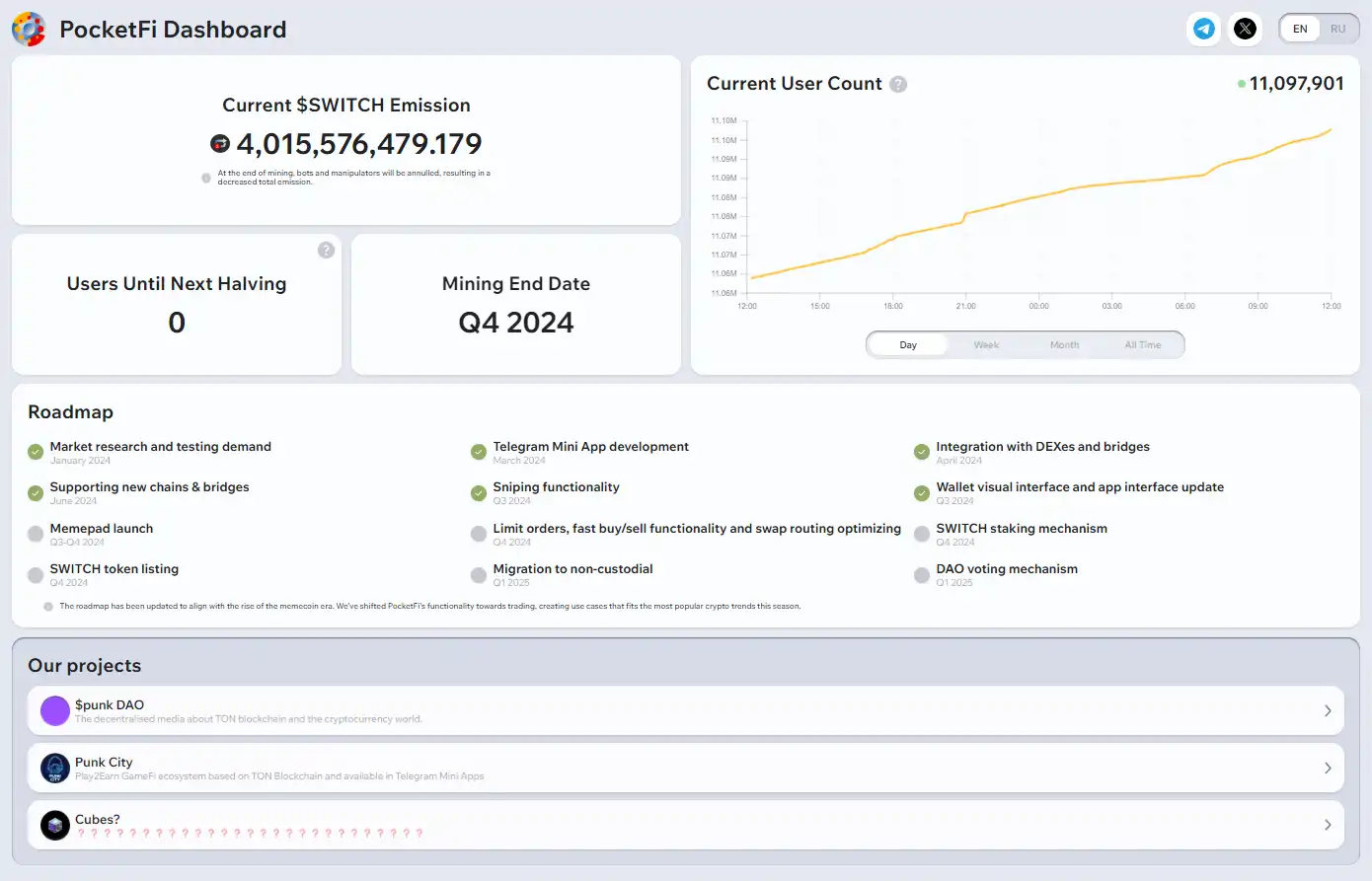Click the Memepad launch roadmap text
Screen dimensions: 1372x881
click(102, 529)
